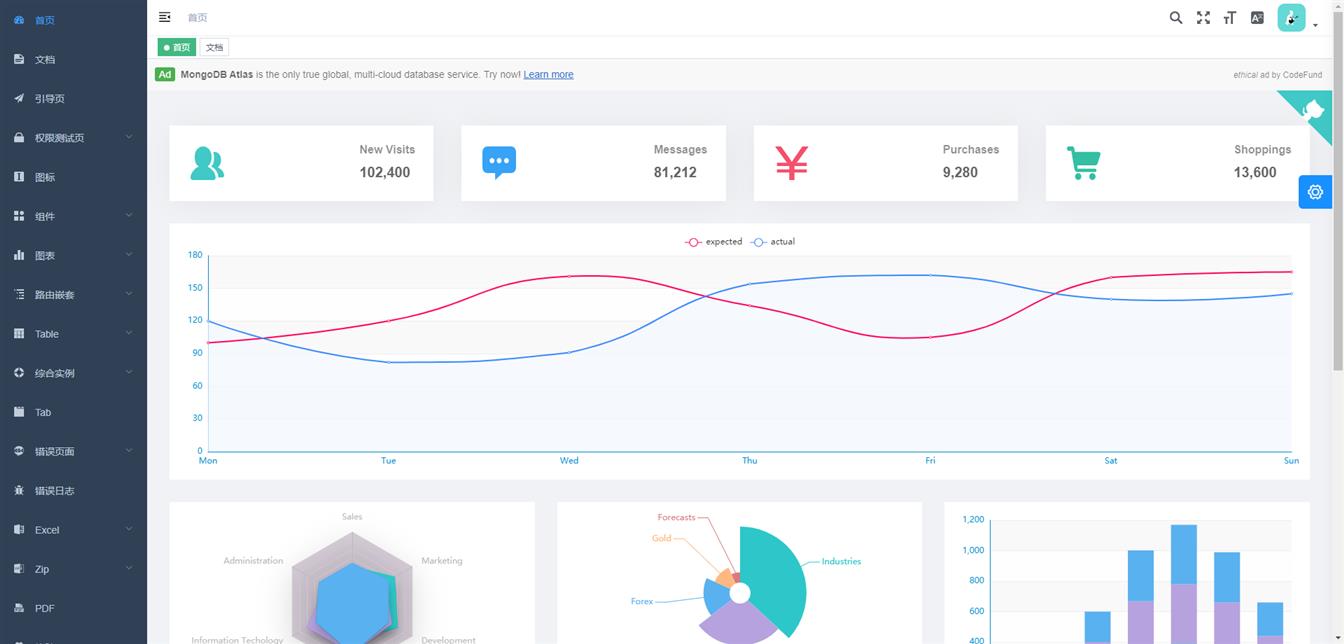This screenshot has height=644, width=1344.
Task: Collapse the sidebar with the hamburger icon
Action: 165,17
